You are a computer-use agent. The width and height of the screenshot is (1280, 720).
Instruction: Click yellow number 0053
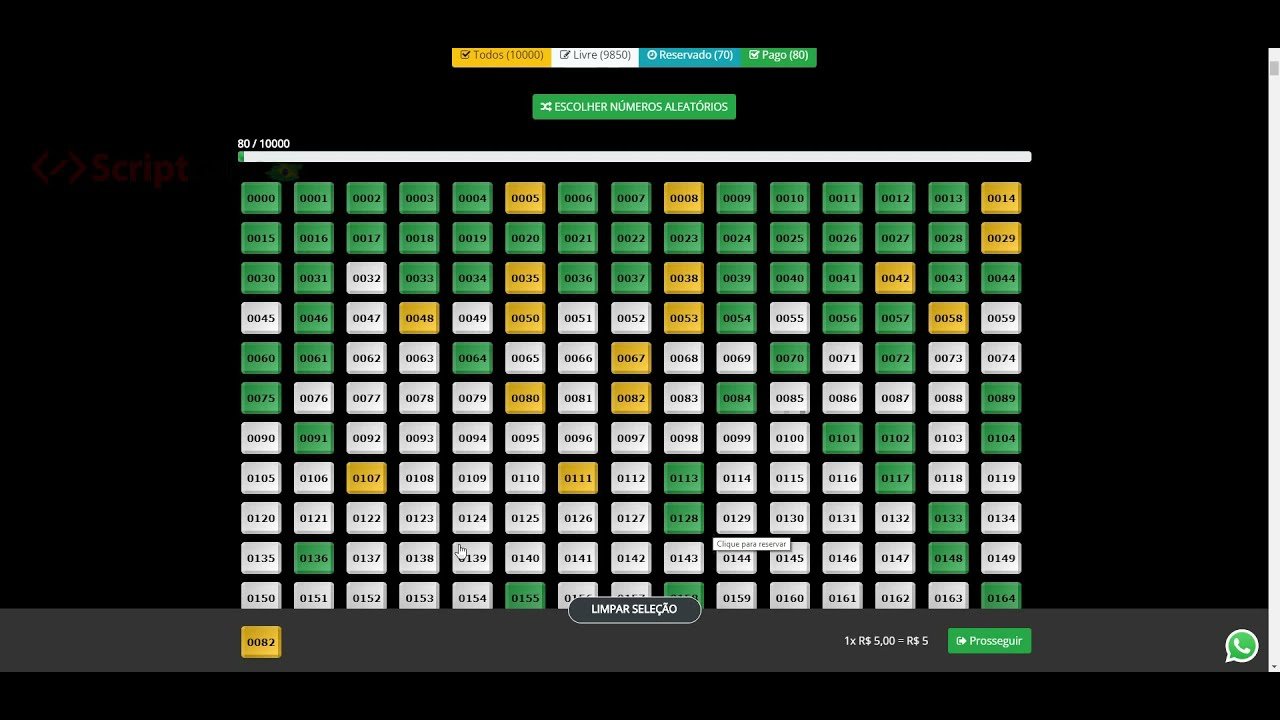click(684, 318)
